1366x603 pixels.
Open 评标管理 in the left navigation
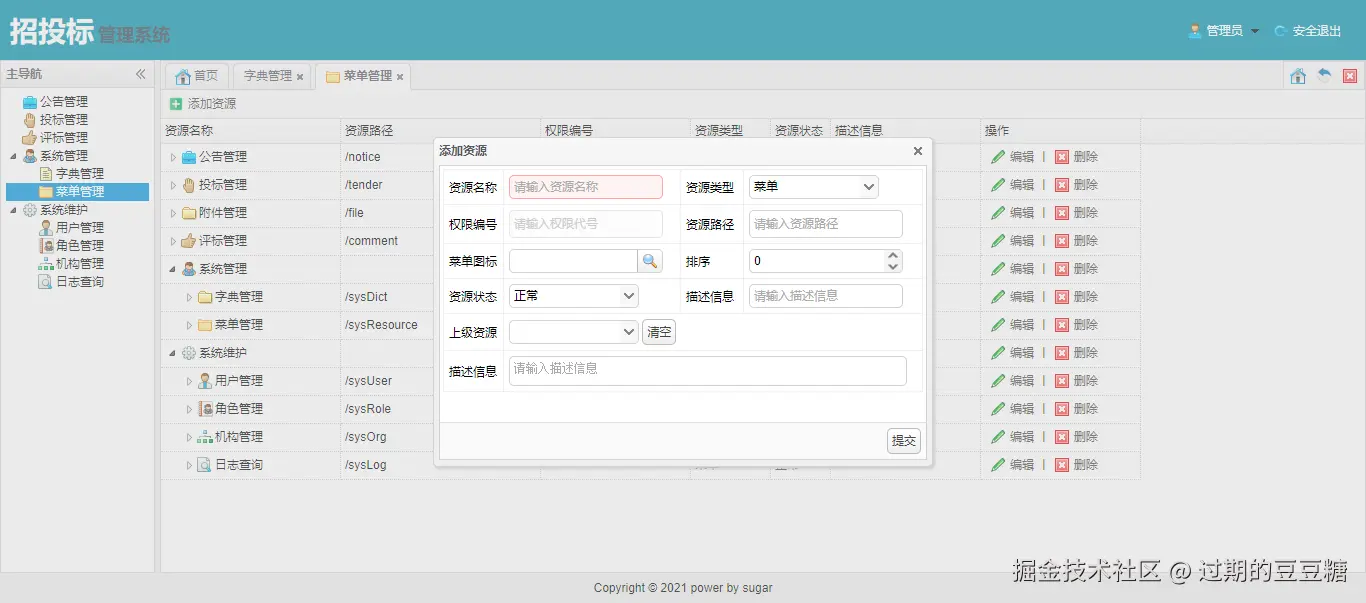click(x=64, y=138)
